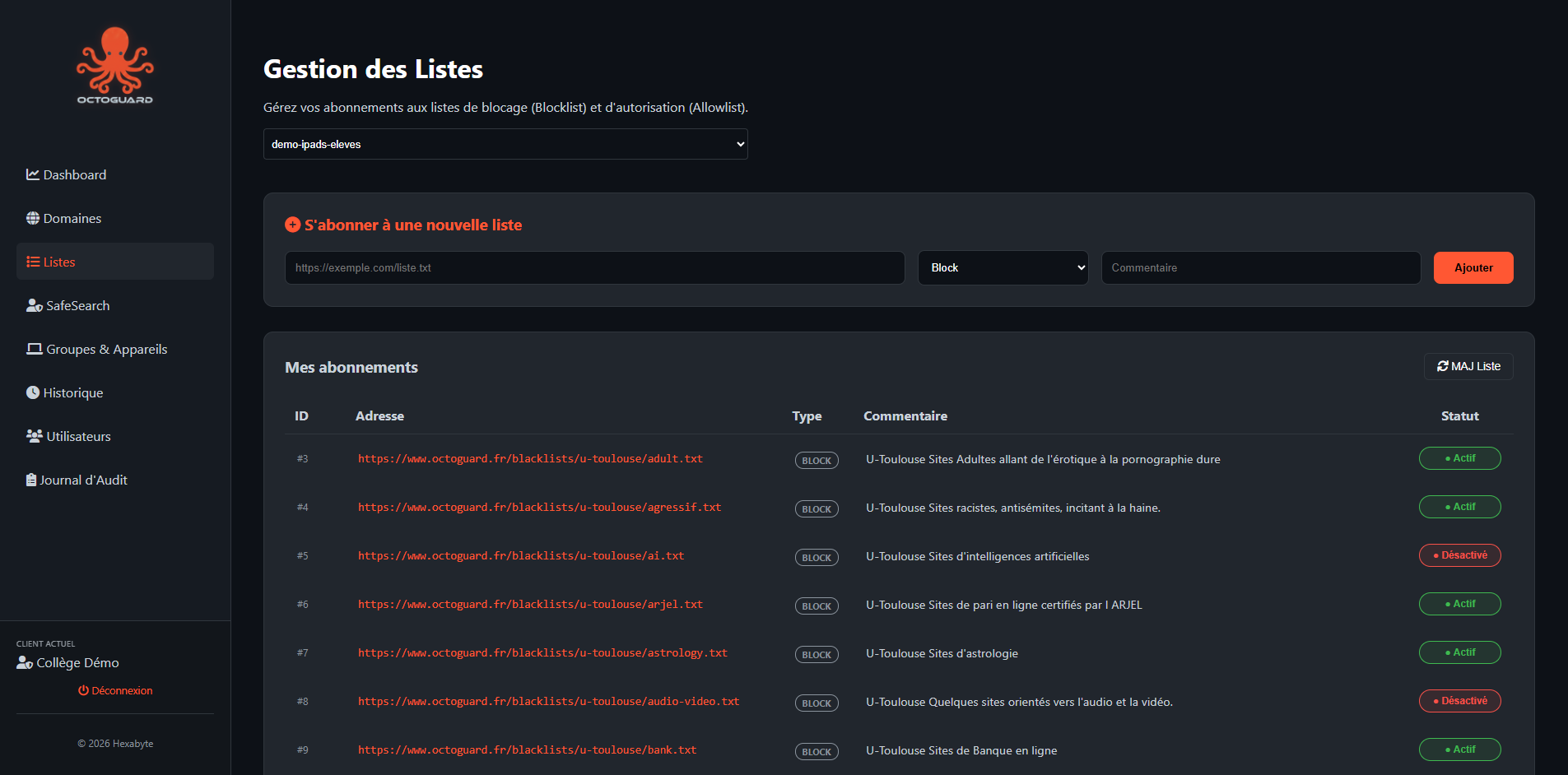This screenshot has width=1568, height=775.
Task: Toggle Actif status for bank.txt list
Action: tap(1459, 749)
